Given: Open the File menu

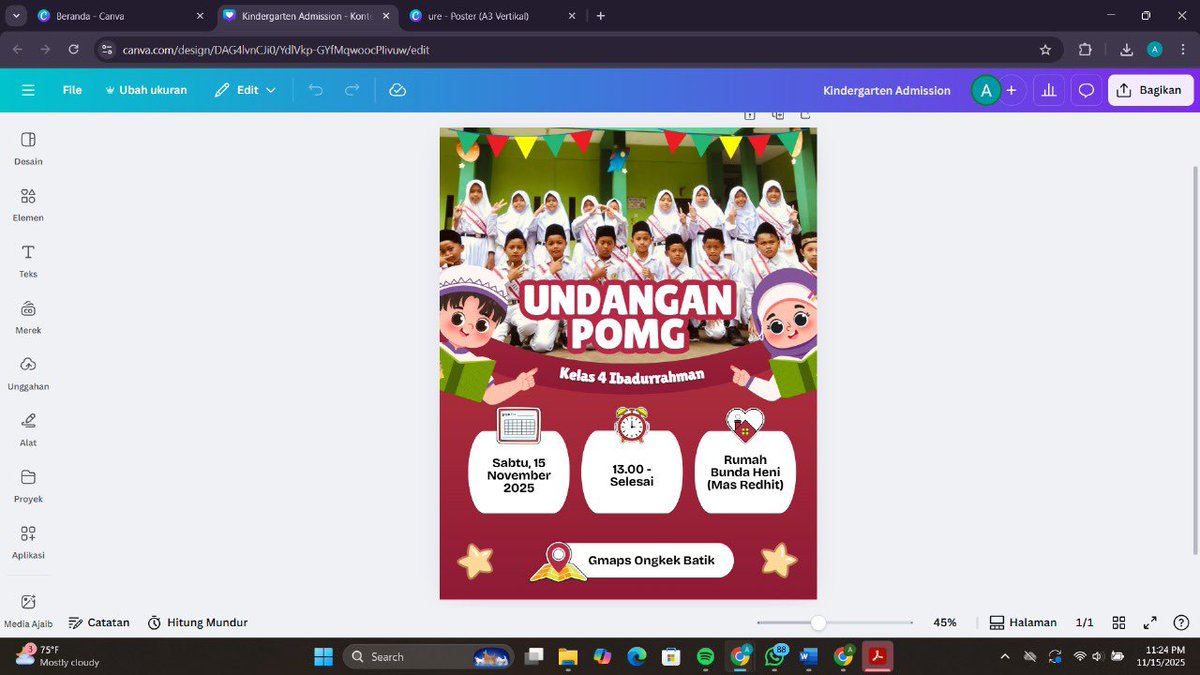Looking at the screenshot, I should click(72, 90).
